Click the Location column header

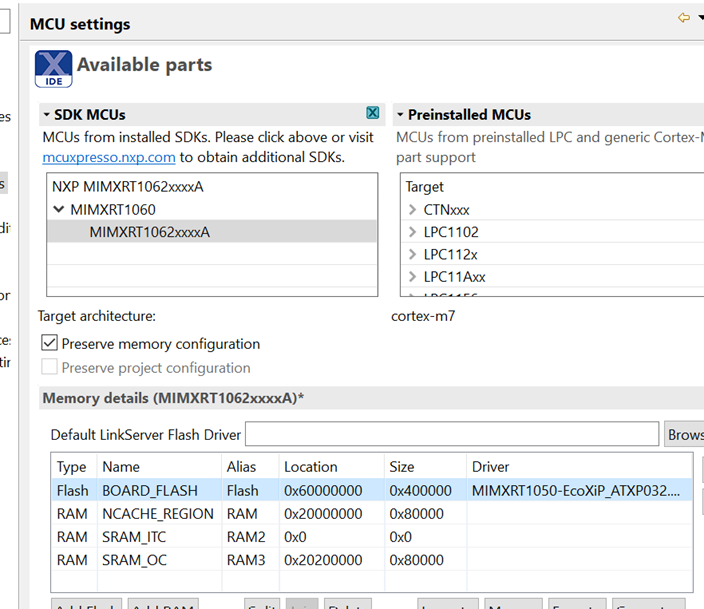(x=311, y=467)
